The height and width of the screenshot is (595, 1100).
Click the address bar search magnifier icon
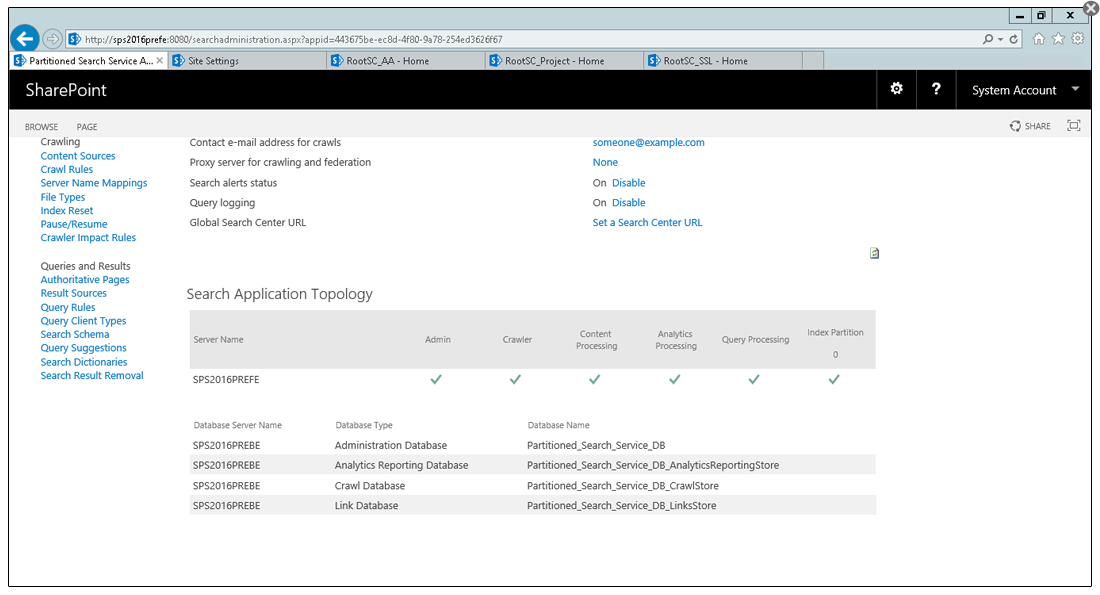pyautogui.click(x=988, y=39)
